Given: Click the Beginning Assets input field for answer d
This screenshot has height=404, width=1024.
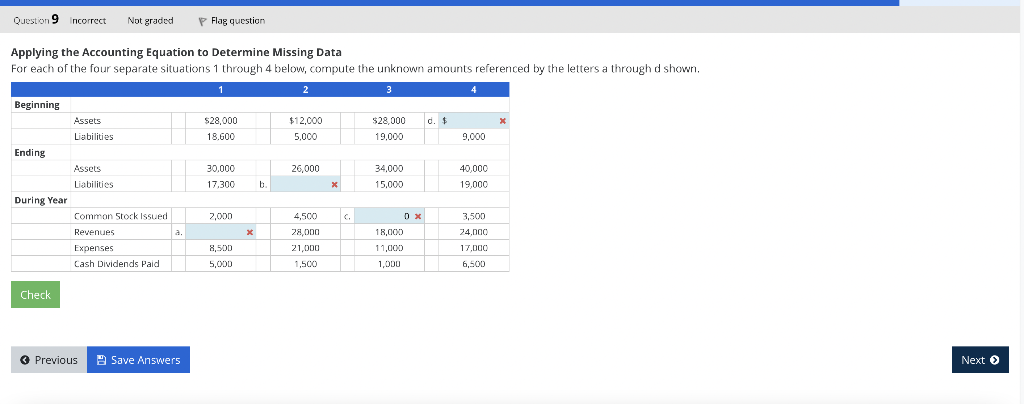Looking at the screenshot, I should 473,121.
